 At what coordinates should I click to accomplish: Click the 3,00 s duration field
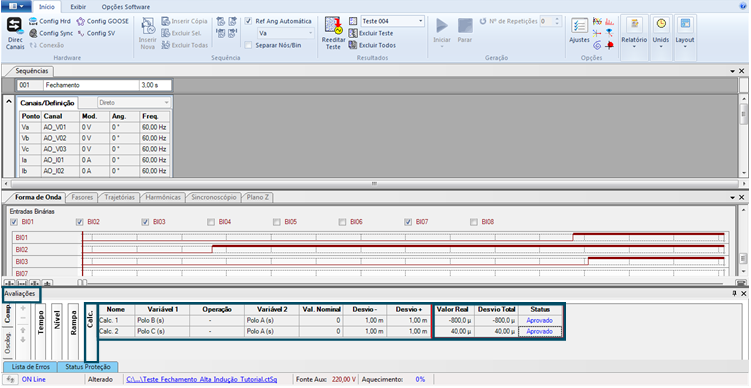pyautogui.click(x=155, y=85)
